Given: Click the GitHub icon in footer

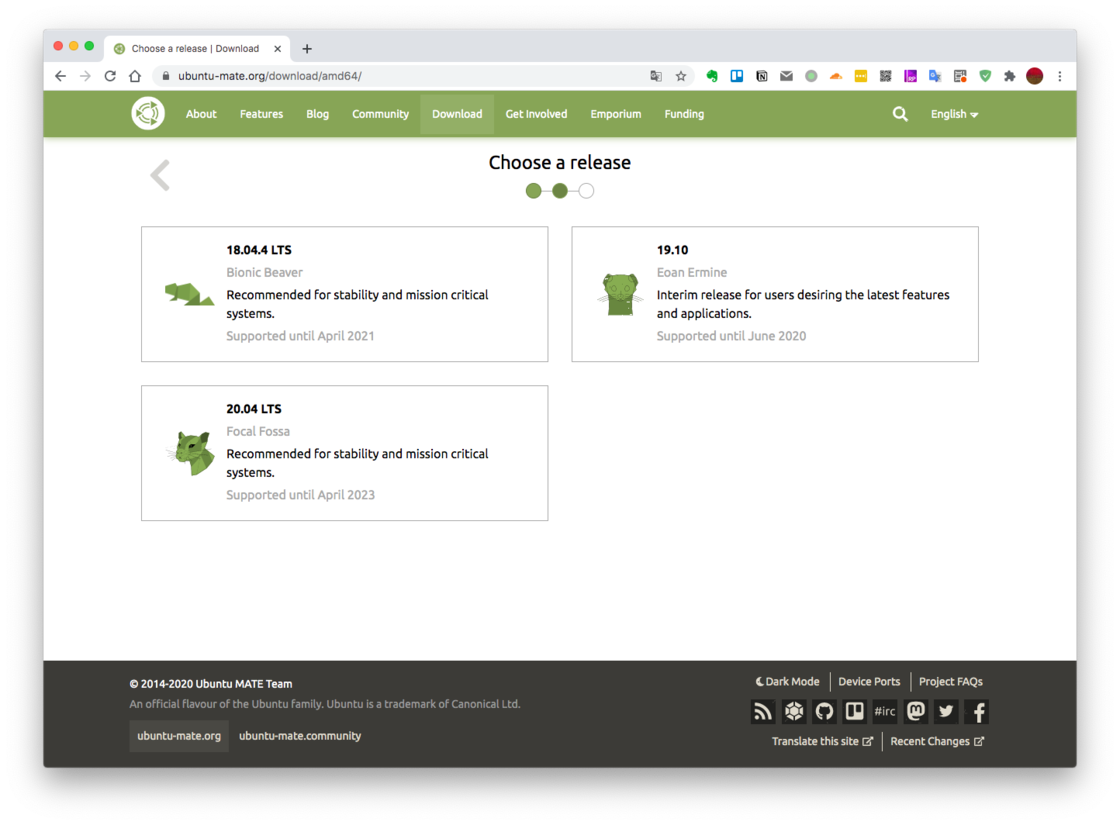Looking at the screenshot, I should 824,711.
